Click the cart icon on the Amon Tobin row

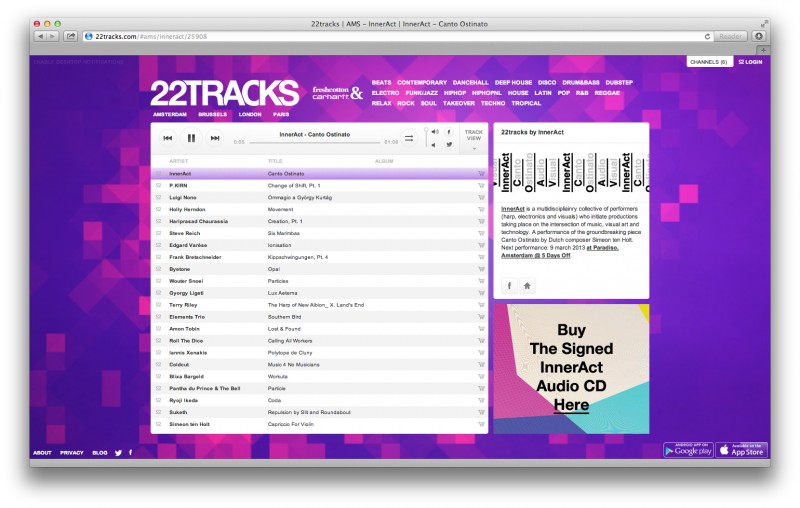coord(481,329)
